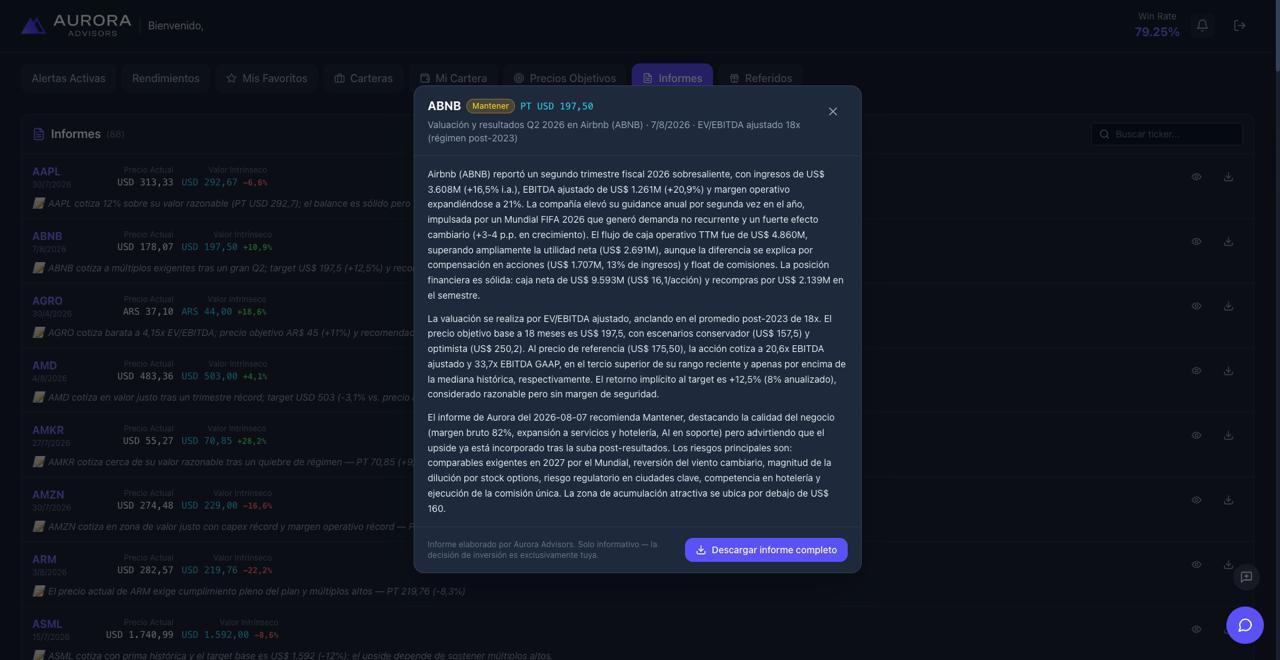Image resolution: width=1280 pixels, height=660 pixels.
Task: Click AGRO intrinsic value ARS 44,00
Action: coord(207,312)
